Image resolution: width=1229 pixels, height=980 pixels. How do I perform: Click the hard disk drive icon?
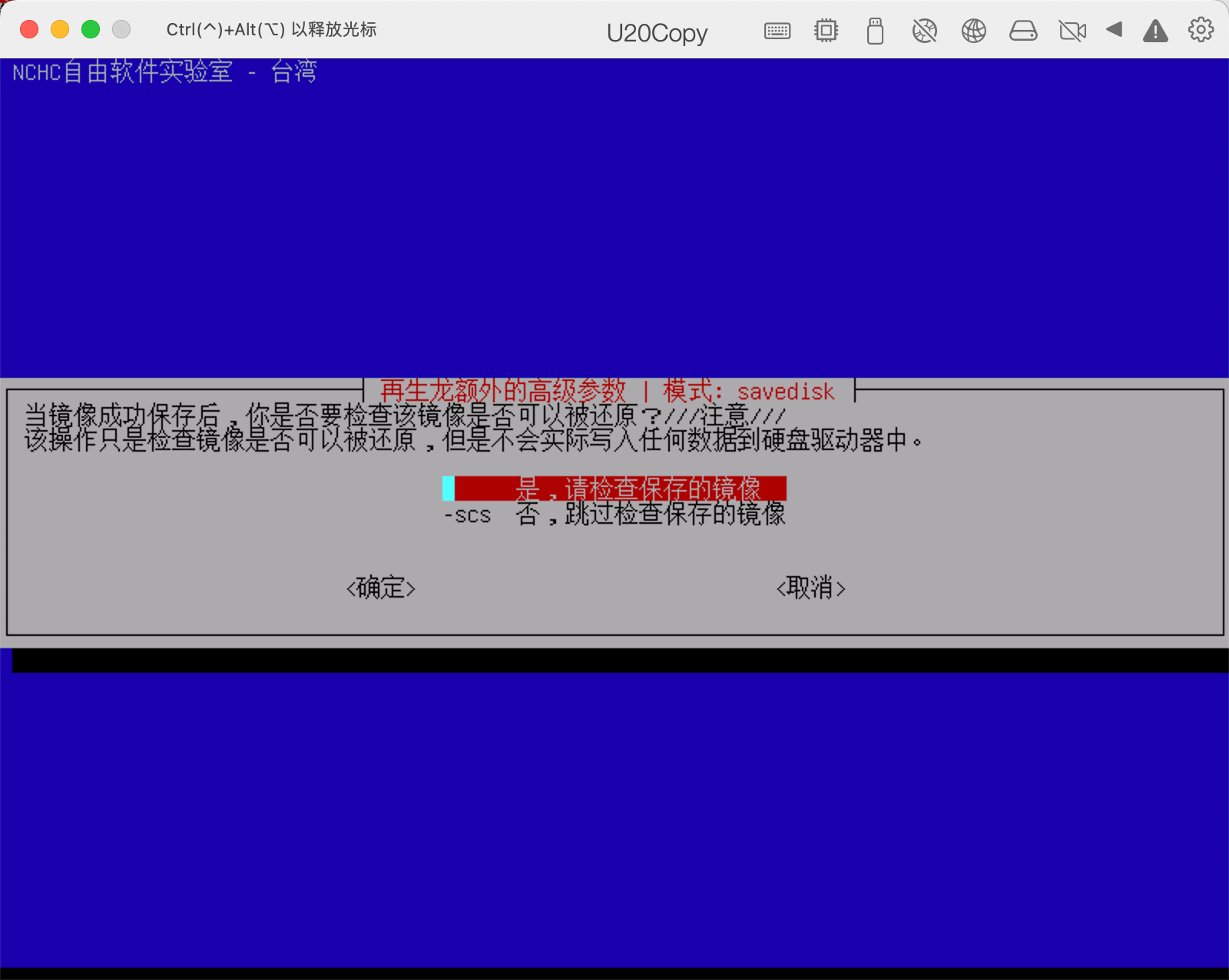click(x=1023, y=31)
